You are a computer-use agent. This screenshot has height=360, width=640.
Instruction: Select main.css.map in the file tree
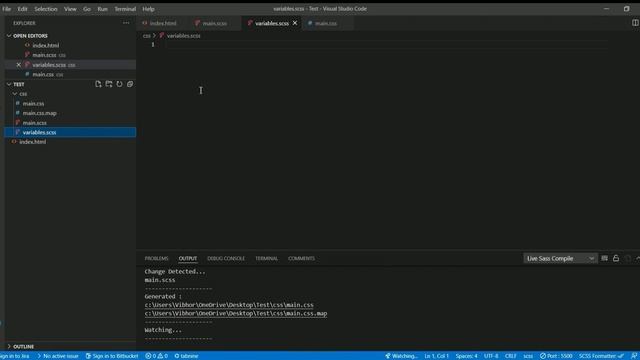pos(70,113)
